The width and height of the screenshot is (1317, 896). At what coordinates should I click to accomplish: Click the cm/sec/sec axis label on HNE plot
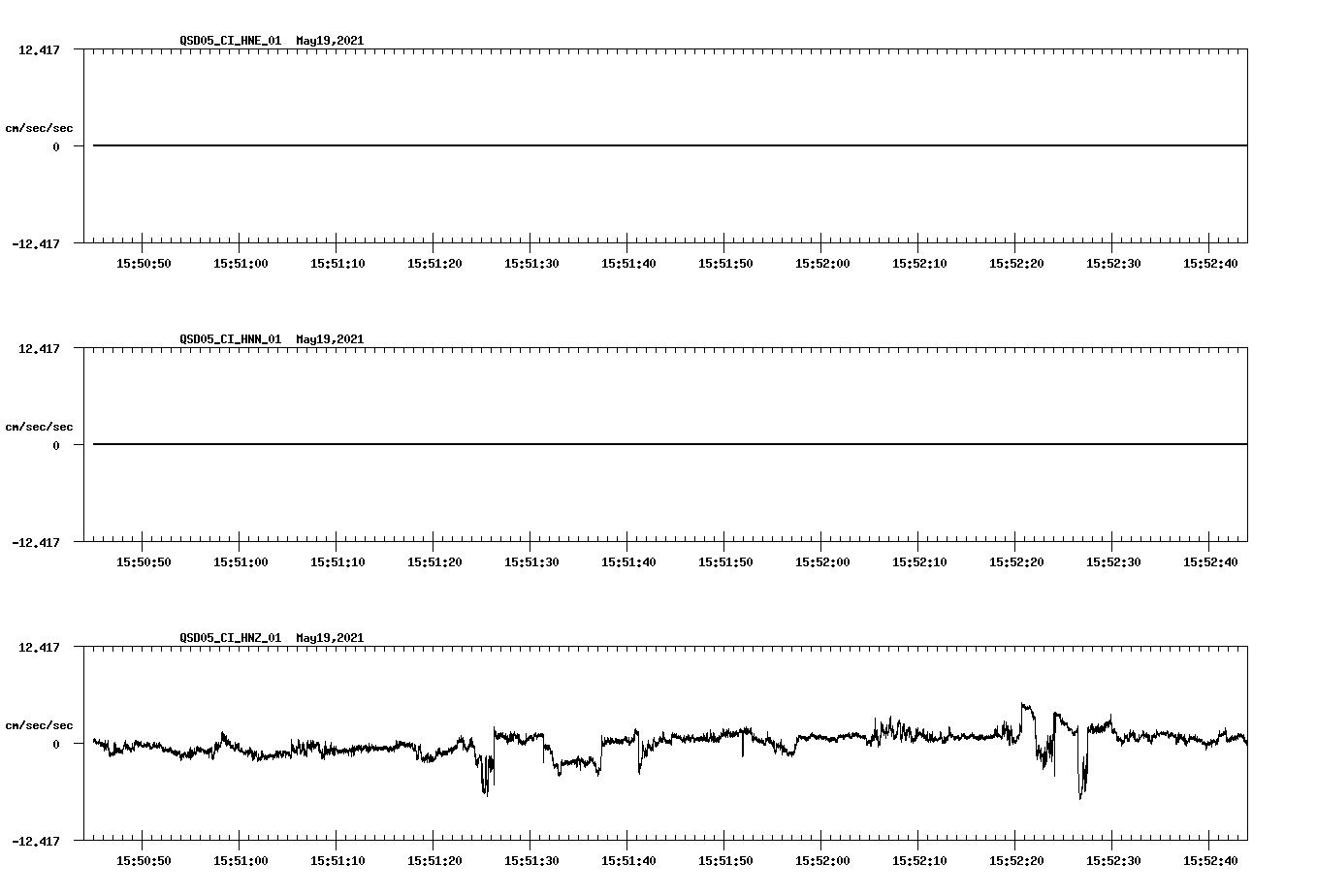[40, 126]
